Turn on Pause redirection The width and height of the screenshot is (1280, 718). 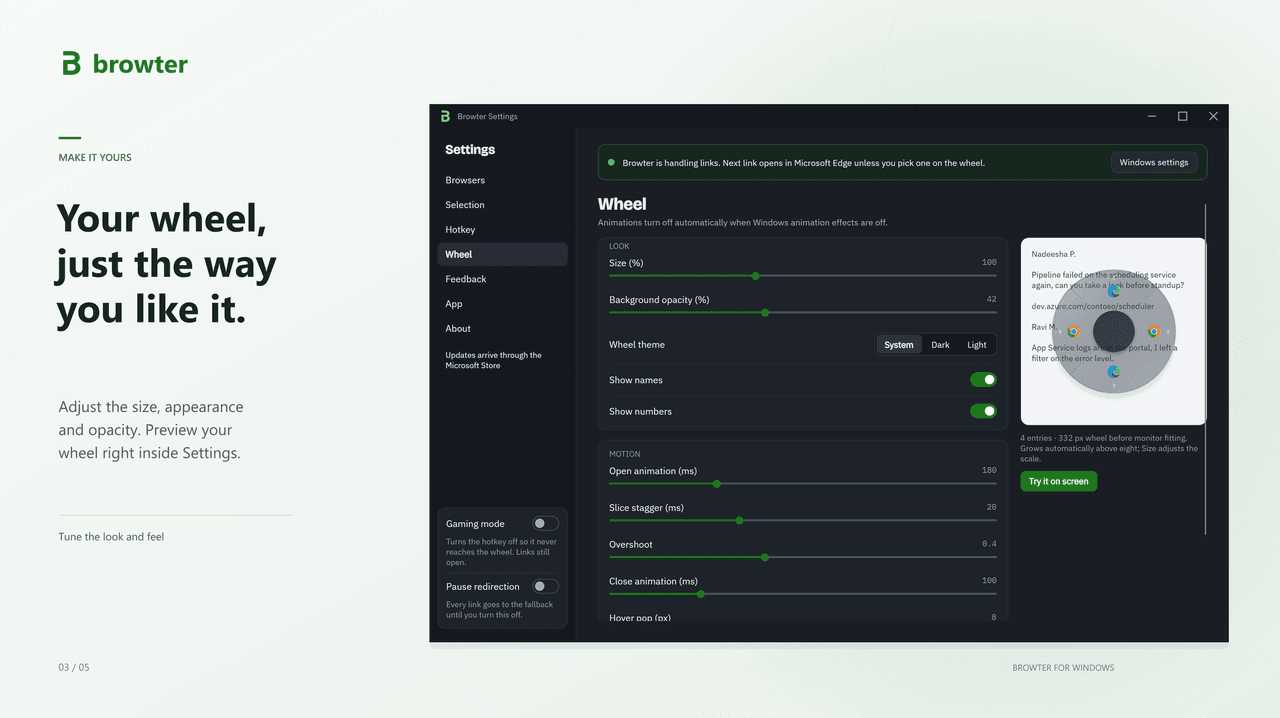[x=545, y=586]
